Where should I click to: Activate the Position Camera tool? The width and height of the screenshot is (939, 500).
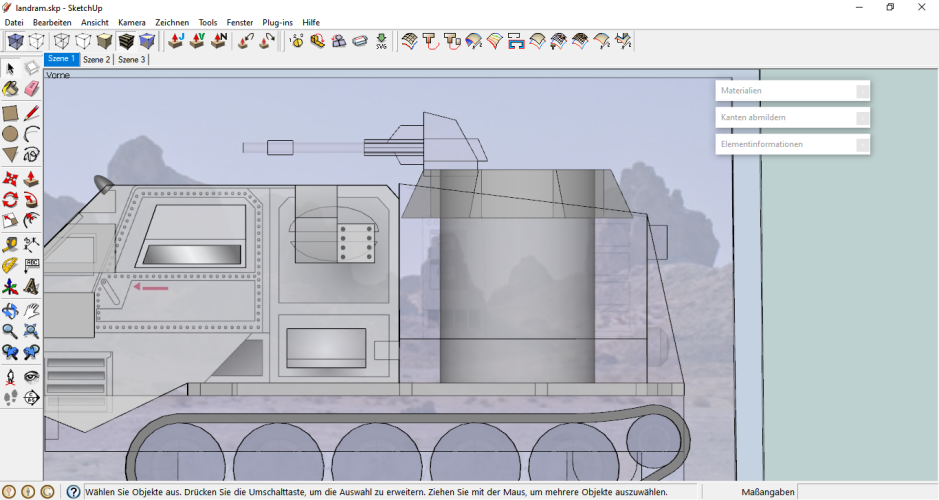pos(10,377)
